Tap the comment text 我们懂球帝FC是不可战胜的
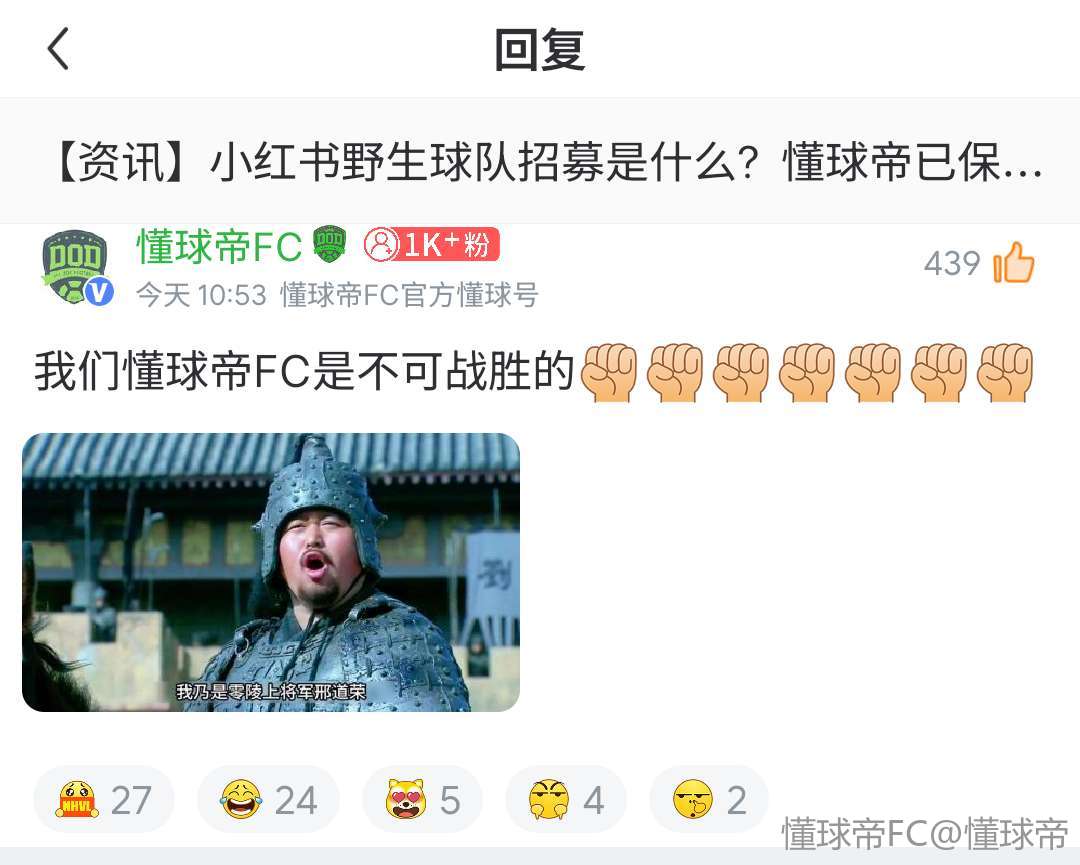 click(x=304, y=372)
